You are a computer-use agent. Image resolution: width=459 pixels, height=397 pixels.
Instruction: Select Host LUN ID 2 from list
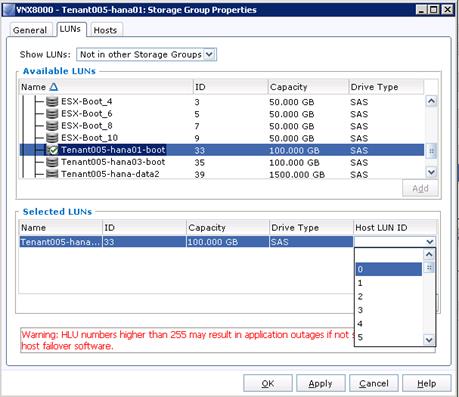pyautogui.click(x=388, y=296)
